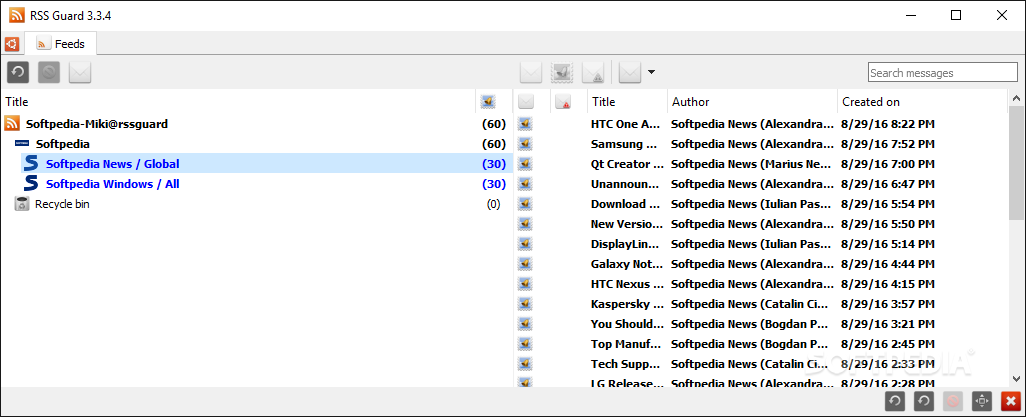Click the red X quit icon in status bar
The image size is (1026, 417).
click(x=1011, y=401)
